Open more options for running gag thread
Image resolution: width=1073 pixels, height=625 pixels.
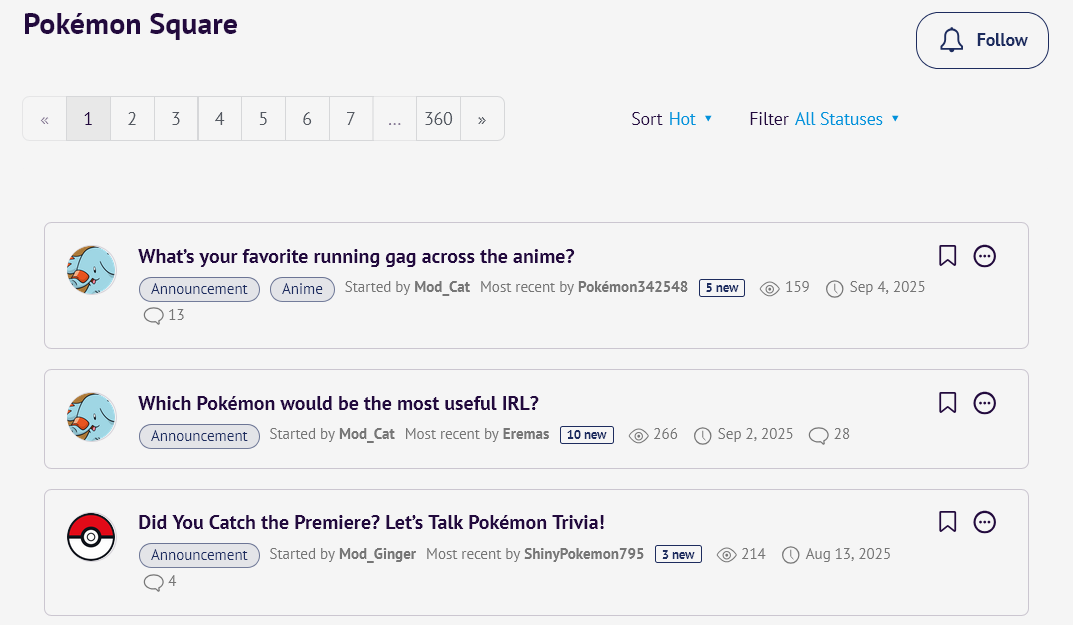coord(985,256)
